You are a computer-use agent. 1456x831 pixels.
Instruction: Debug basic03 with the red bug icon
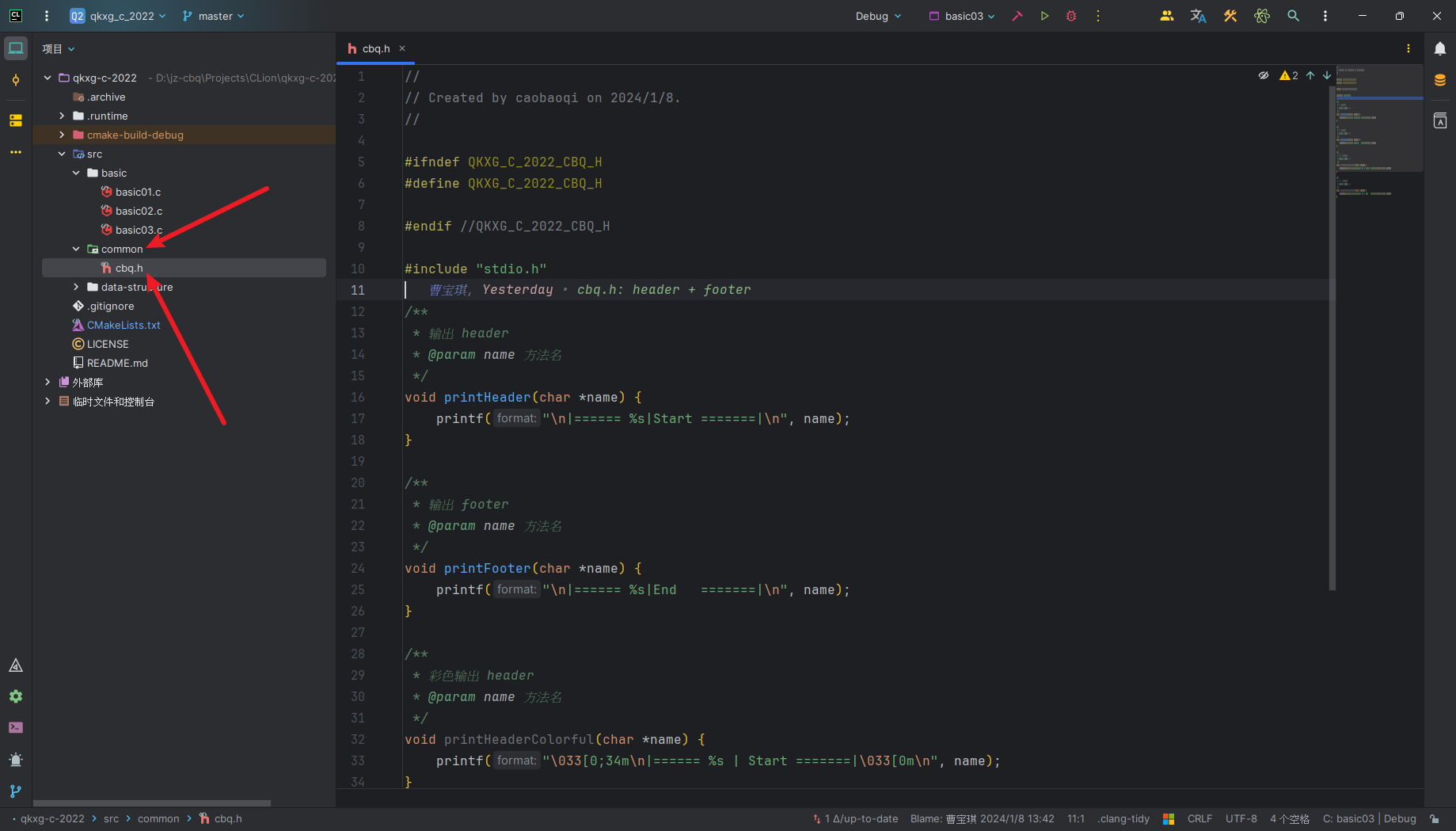(1071, 16)
